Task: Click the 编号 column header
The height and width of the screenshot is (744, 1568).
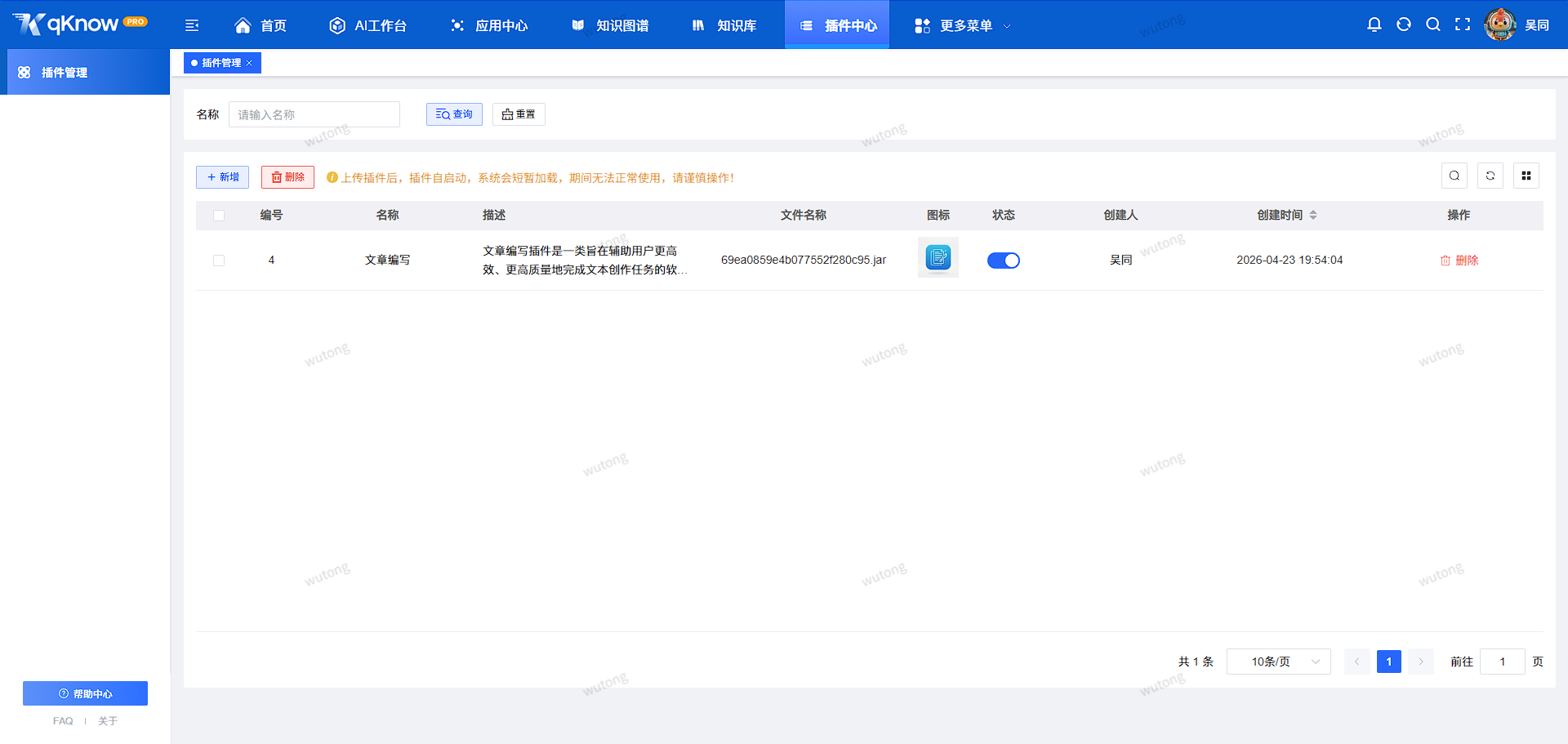Action: click(271, 215)
